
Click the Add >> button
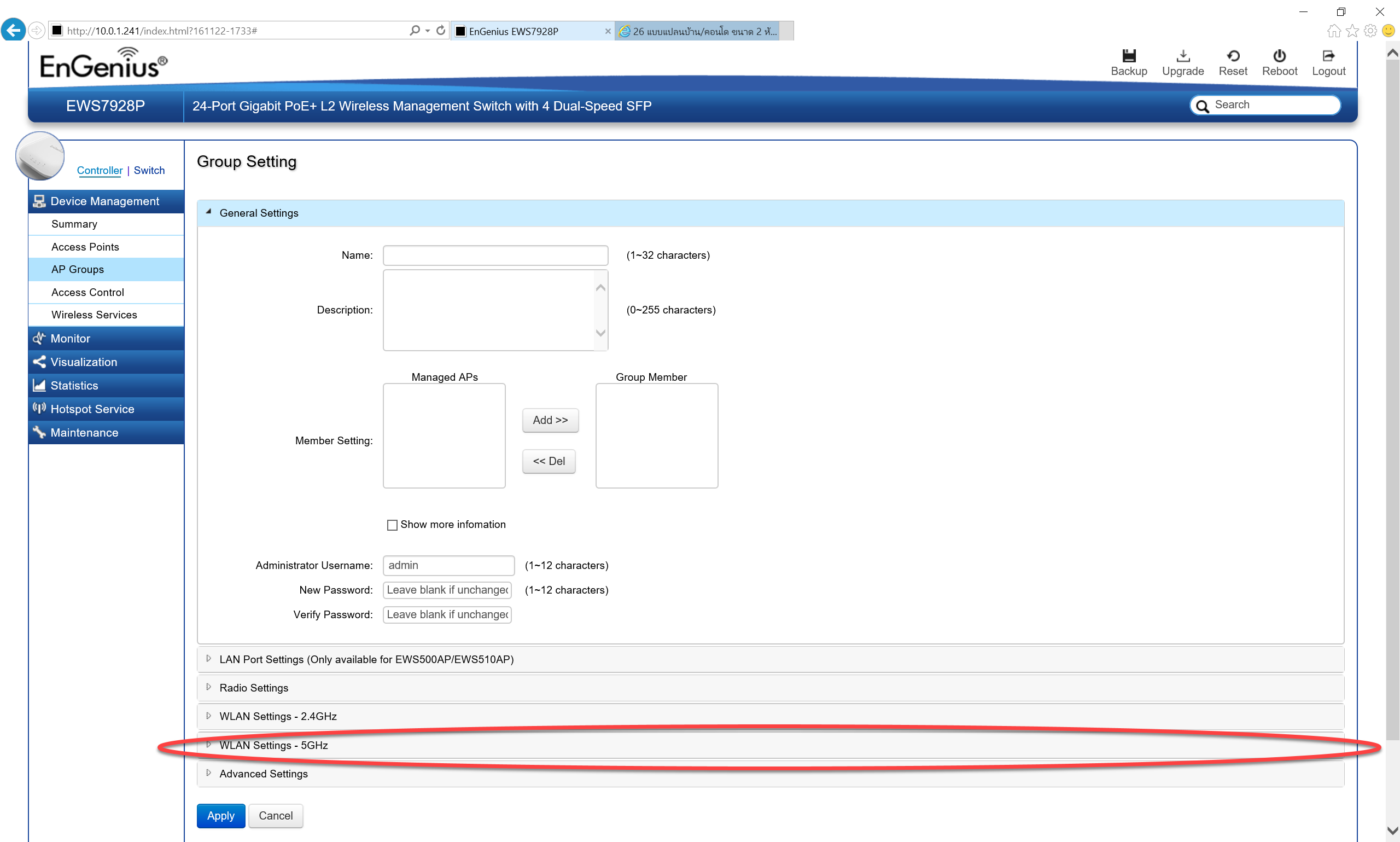550,420
